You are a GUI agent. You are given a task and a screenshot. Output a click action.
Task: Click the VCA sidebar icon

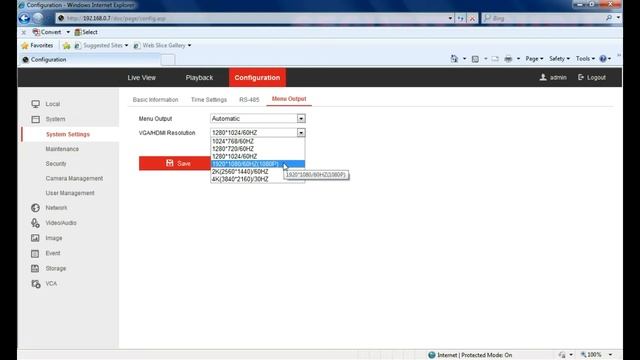coord(36,284)
